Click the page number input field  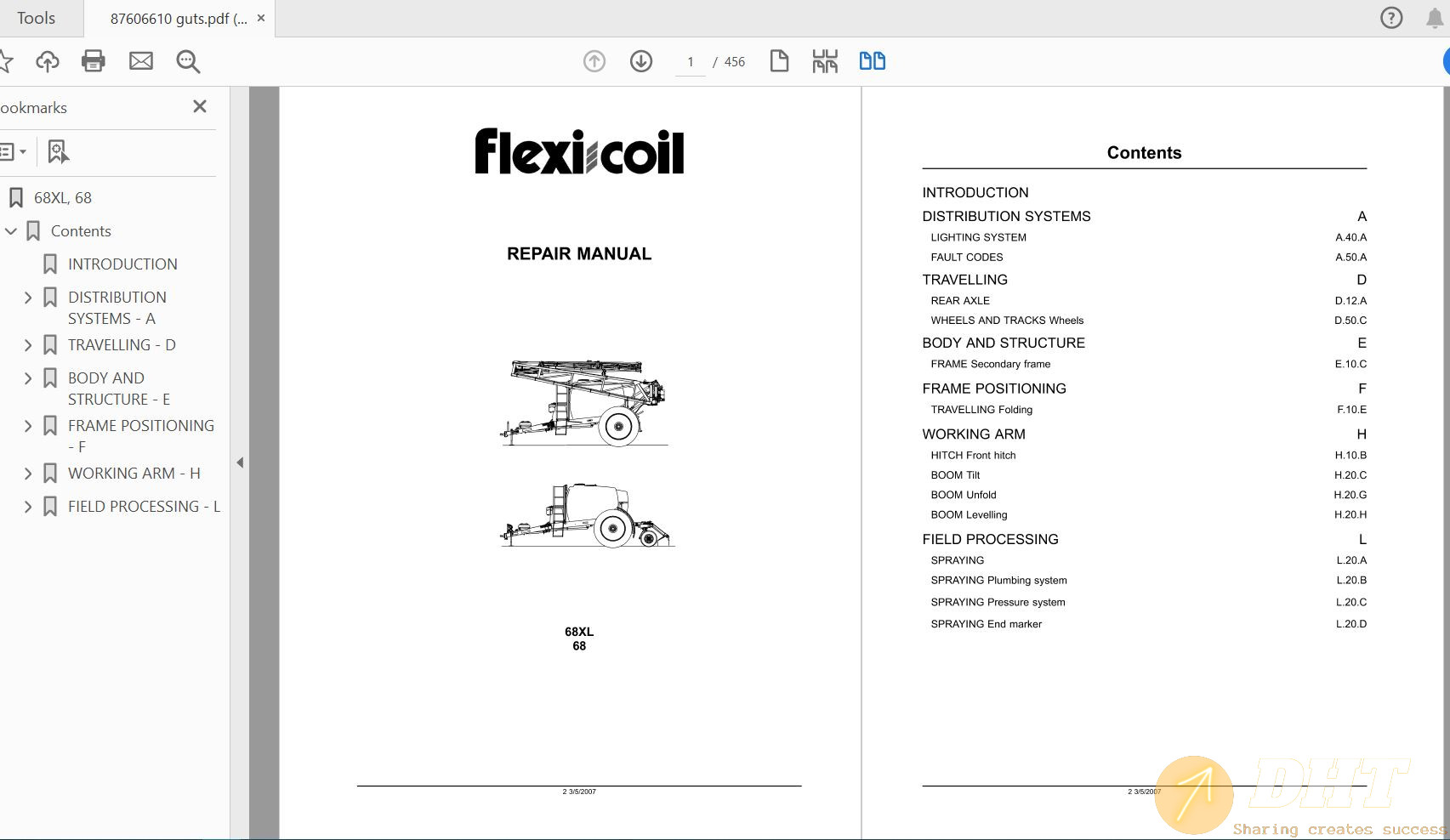690,61
